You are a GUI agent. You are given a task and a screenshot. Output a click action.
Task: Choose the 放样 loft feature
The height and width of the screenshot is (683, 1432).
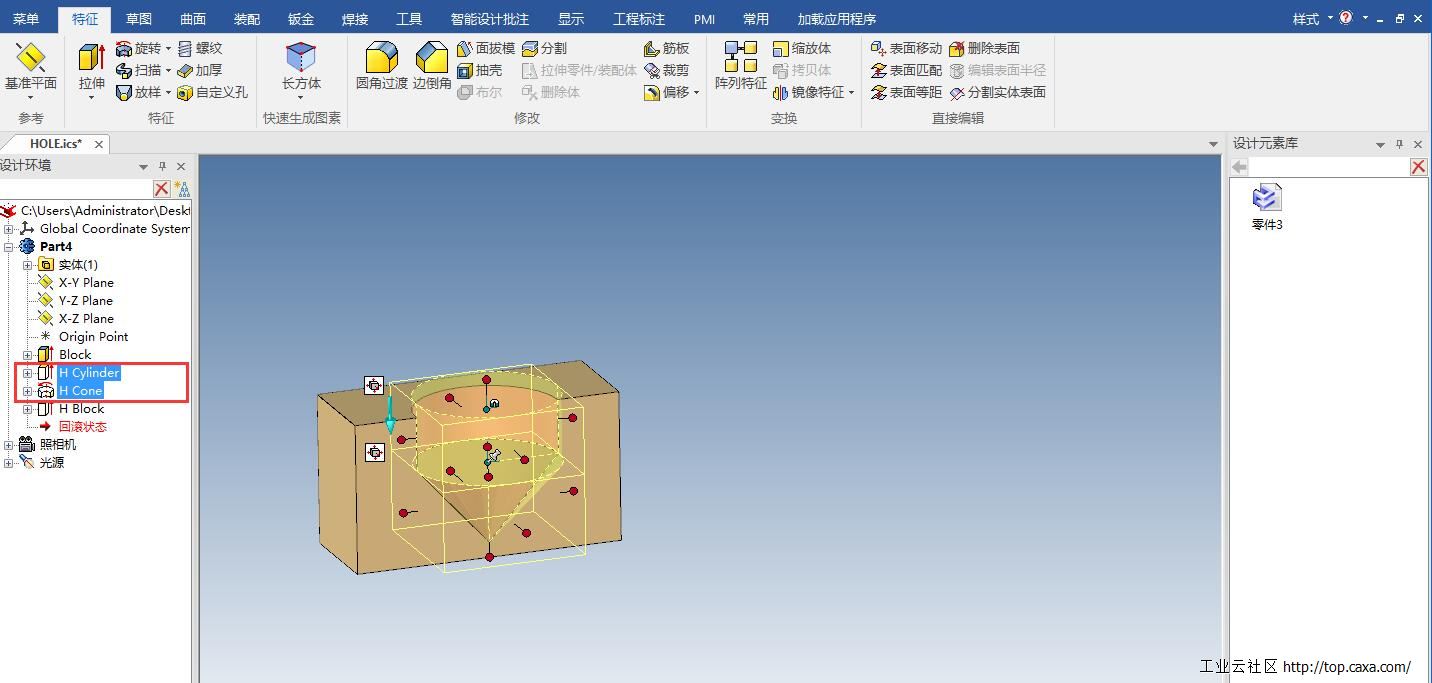138,92
